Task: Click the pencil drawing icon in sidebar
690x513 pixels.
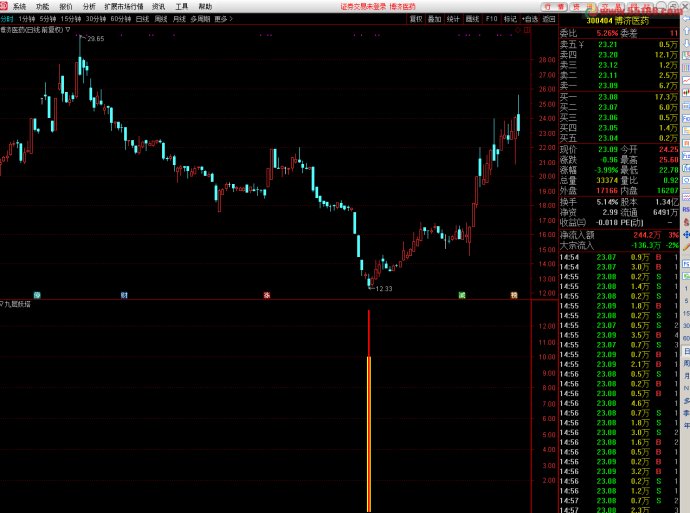Action: pyautogui.click(x=686, y=248)
